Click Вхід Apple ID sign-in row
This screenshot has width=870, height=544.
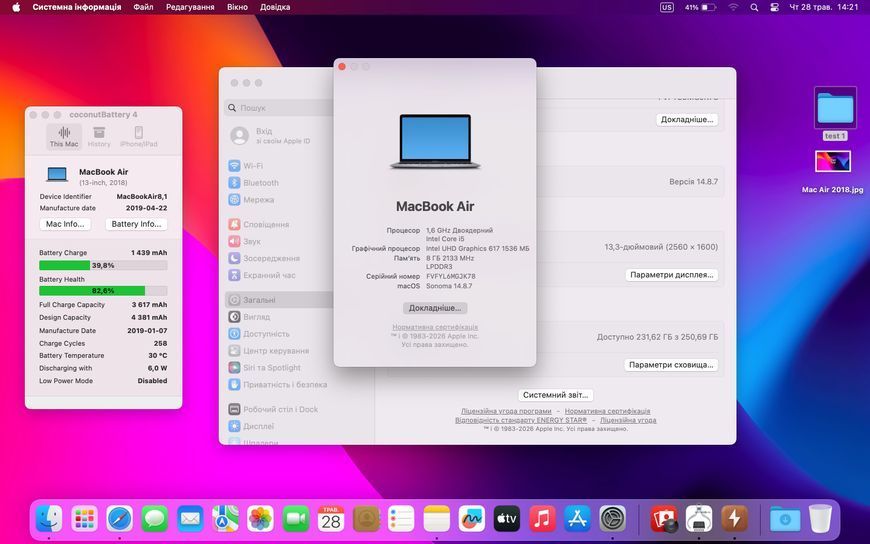coord(279,135)
